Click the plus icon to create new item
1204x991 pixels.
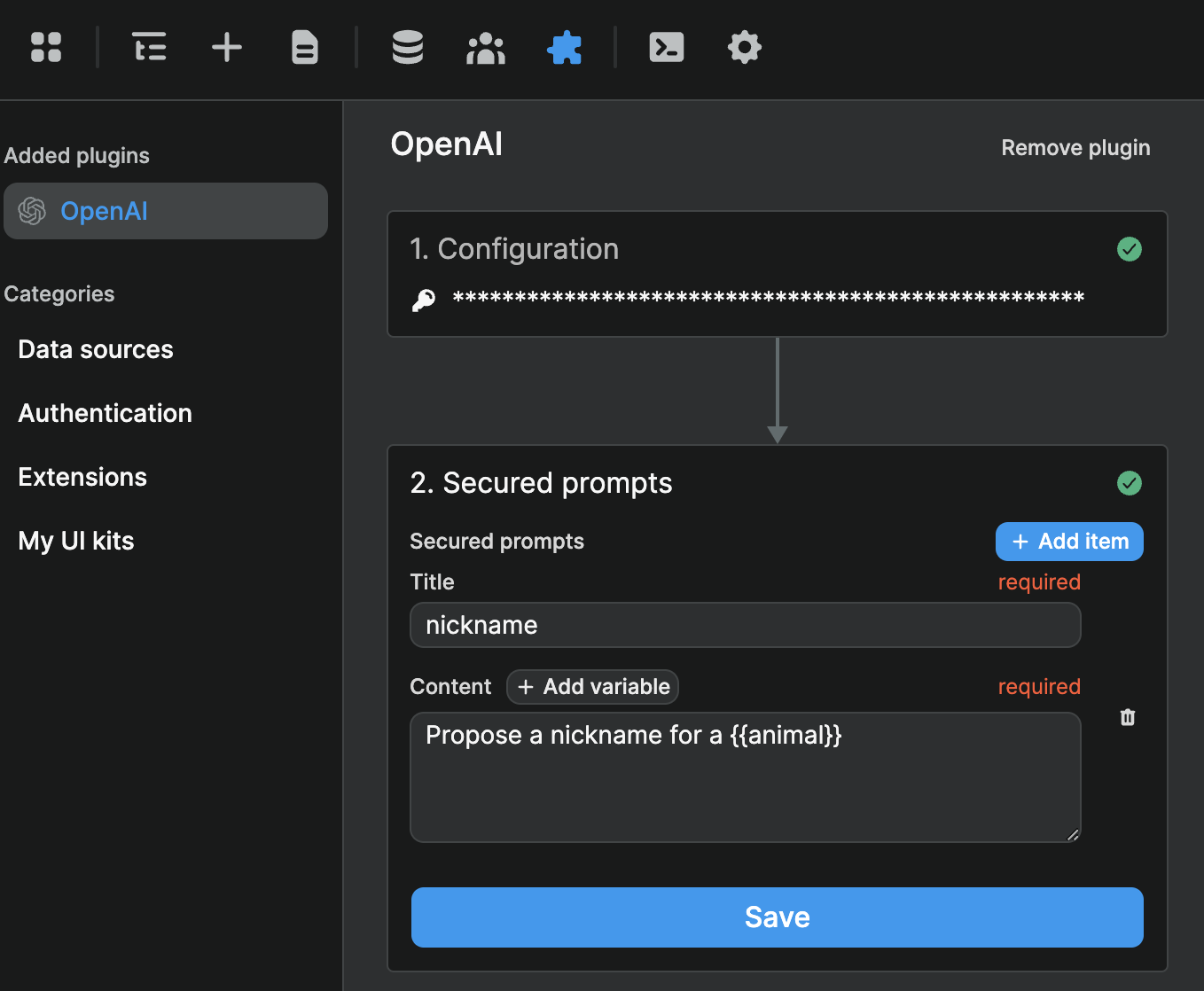coord(226,48)
